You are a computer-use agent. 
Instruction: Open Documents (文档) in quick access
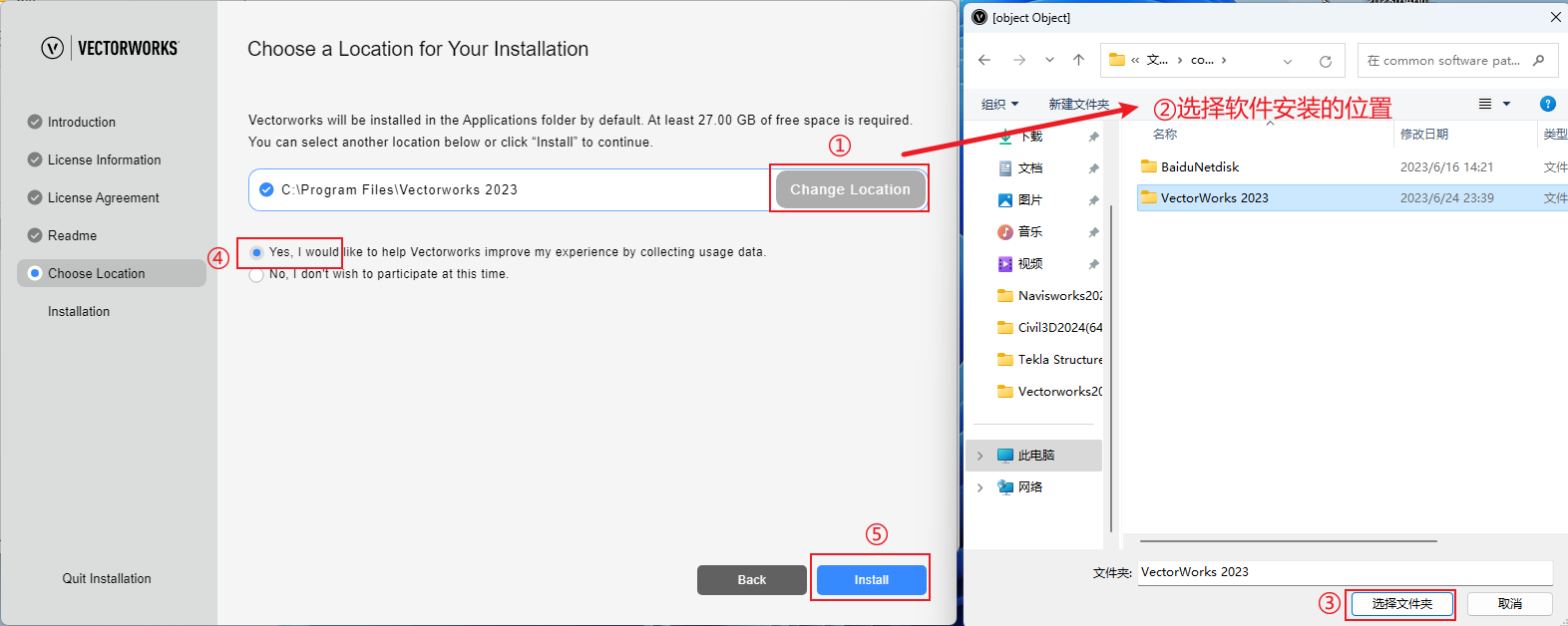coord(1030,167)
